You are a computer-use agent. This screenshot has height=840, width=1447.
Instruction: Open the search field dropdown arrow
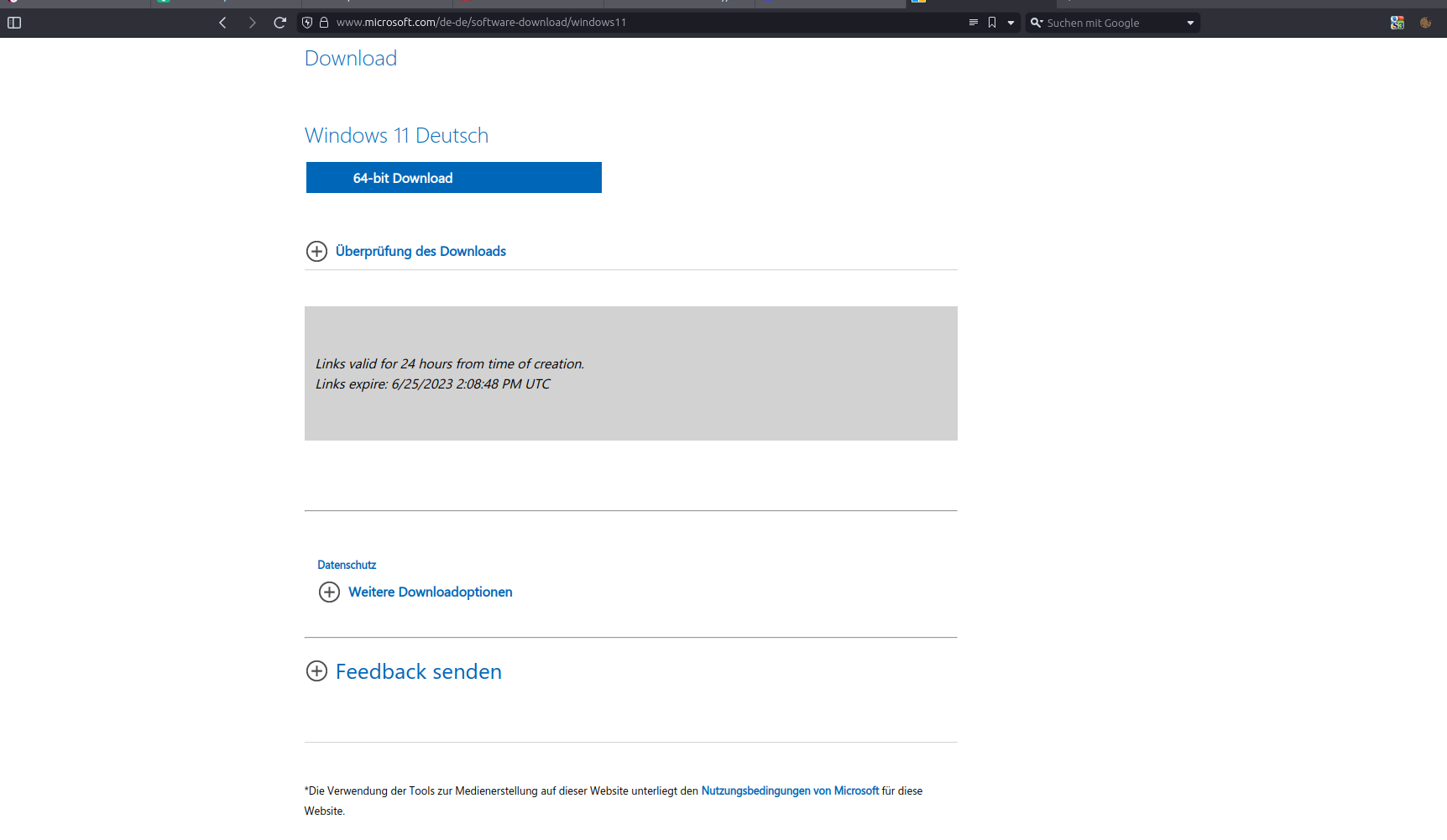point(1190,23)
